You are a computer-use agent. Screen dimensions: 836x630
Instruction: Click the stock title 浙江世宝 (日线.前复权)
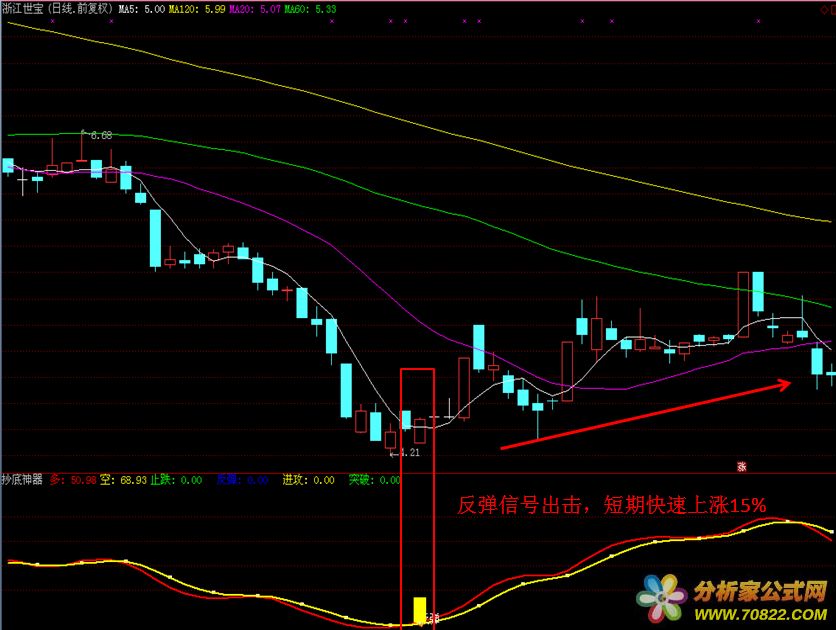point(58,9)
